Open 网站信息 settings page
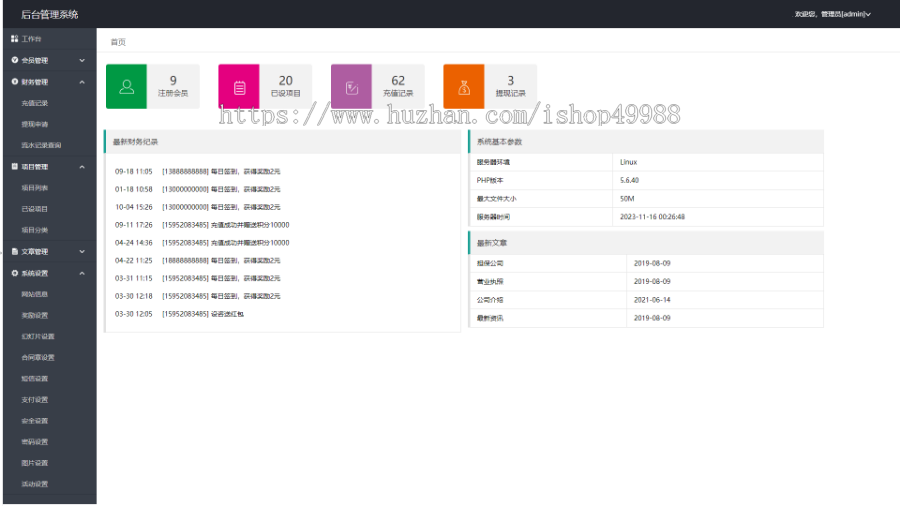The height and width of the screenshot is (506, 900). (34, 294)
